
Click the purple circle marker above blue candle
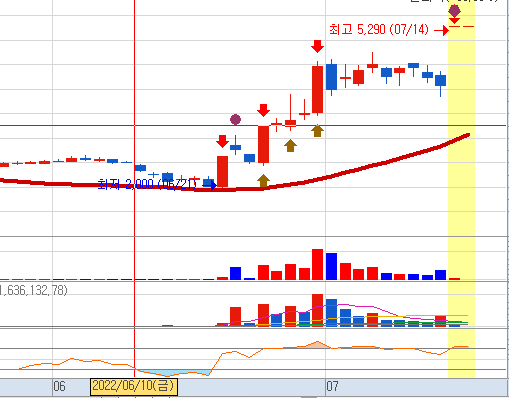(x=235, y=119)
